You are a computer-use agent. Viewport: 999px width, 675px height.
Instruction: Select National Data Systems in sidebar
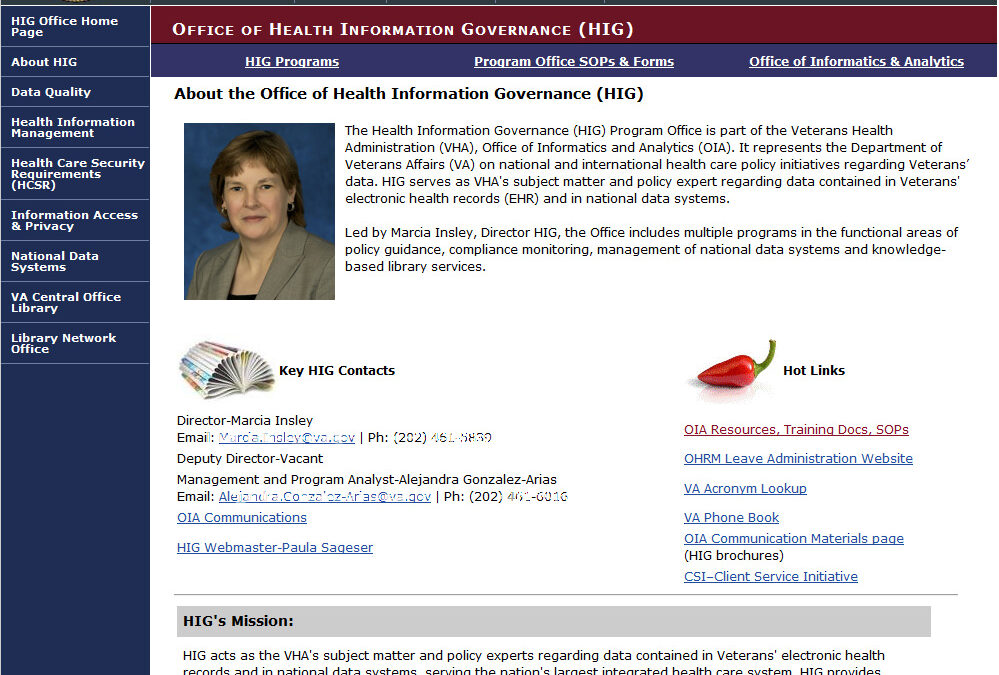click(x=55, y=261)
